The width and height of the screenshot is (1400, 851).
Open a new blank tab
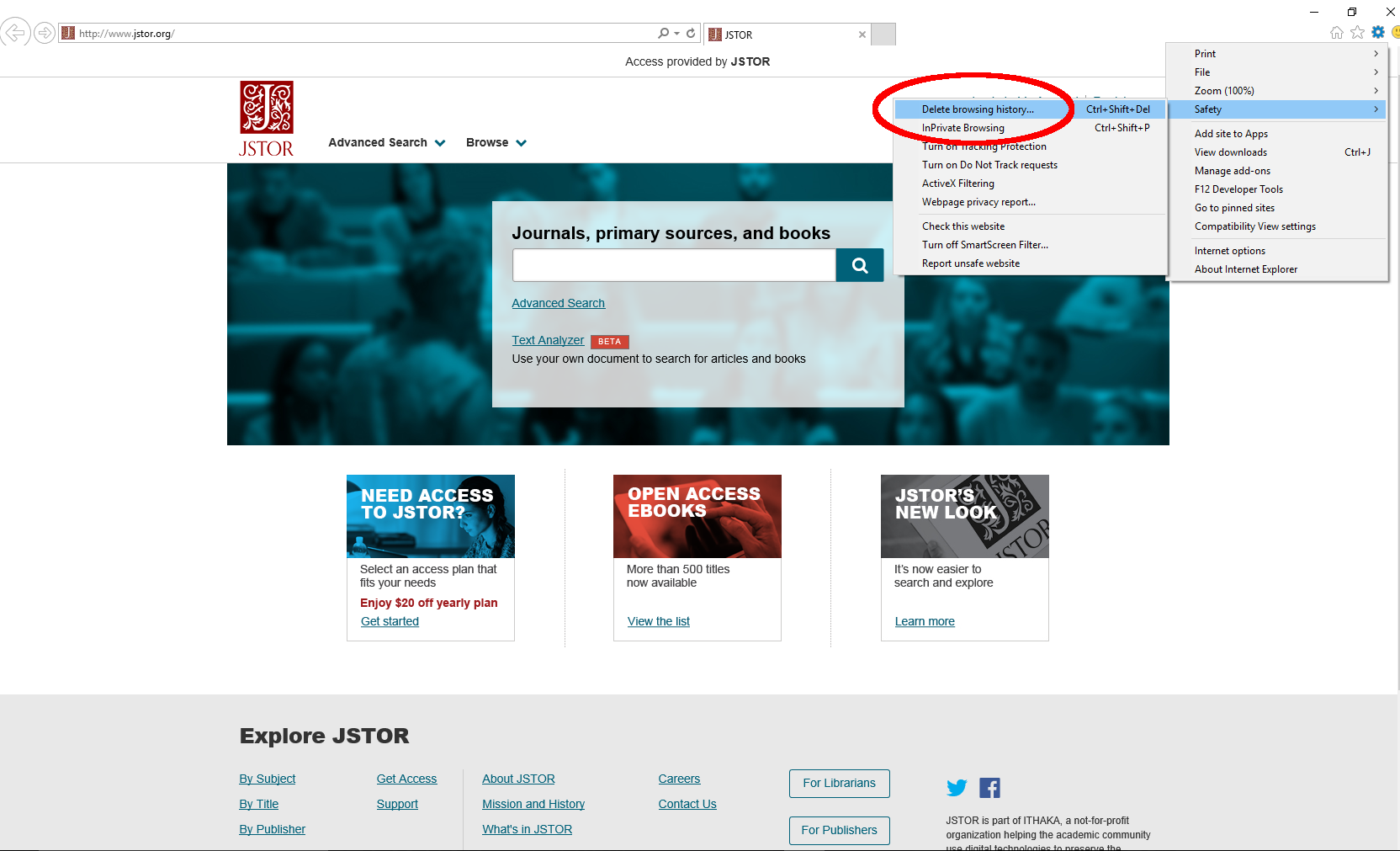[883, 35]
